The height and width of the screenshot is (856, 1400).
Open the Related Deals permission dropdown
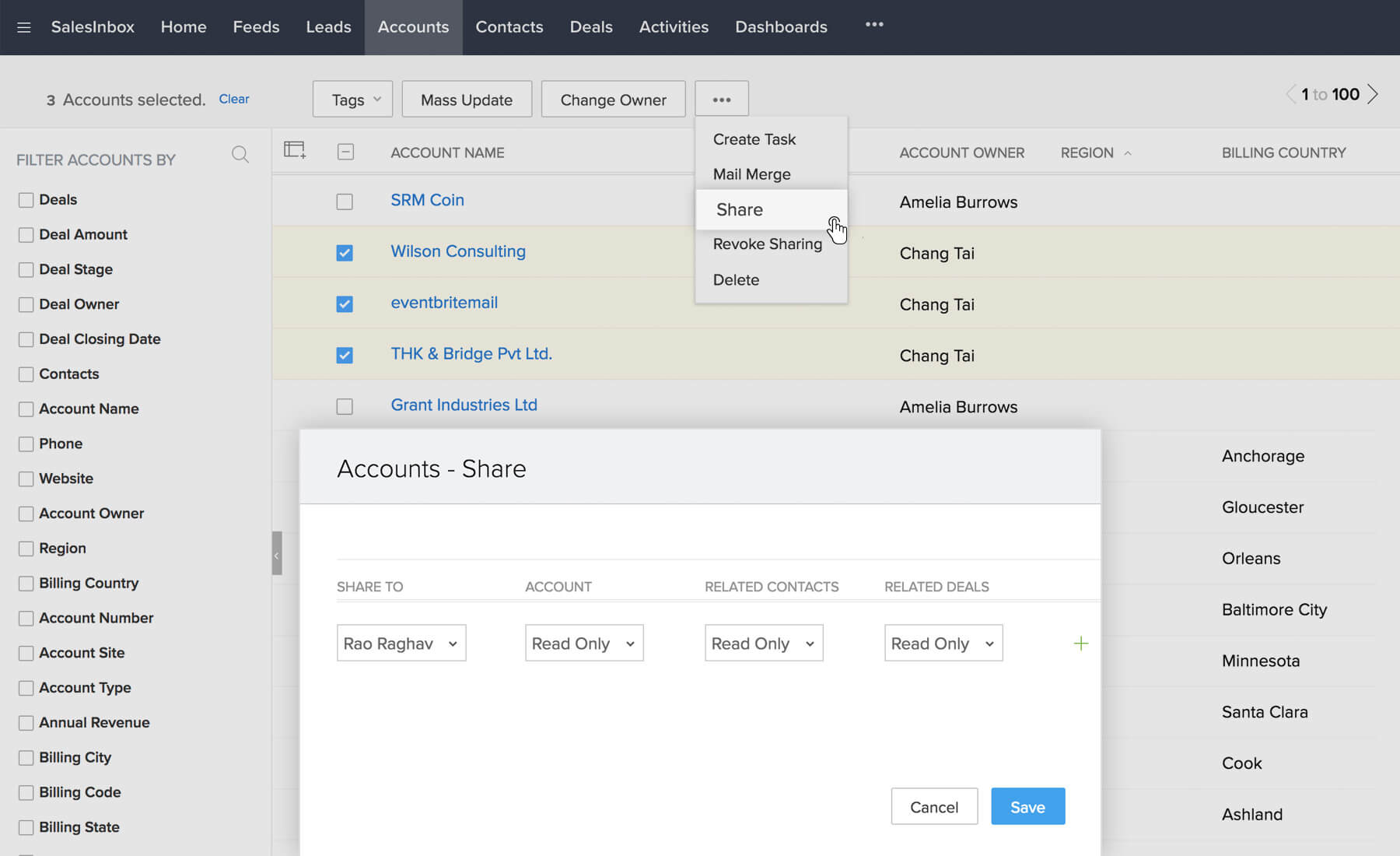943,643
